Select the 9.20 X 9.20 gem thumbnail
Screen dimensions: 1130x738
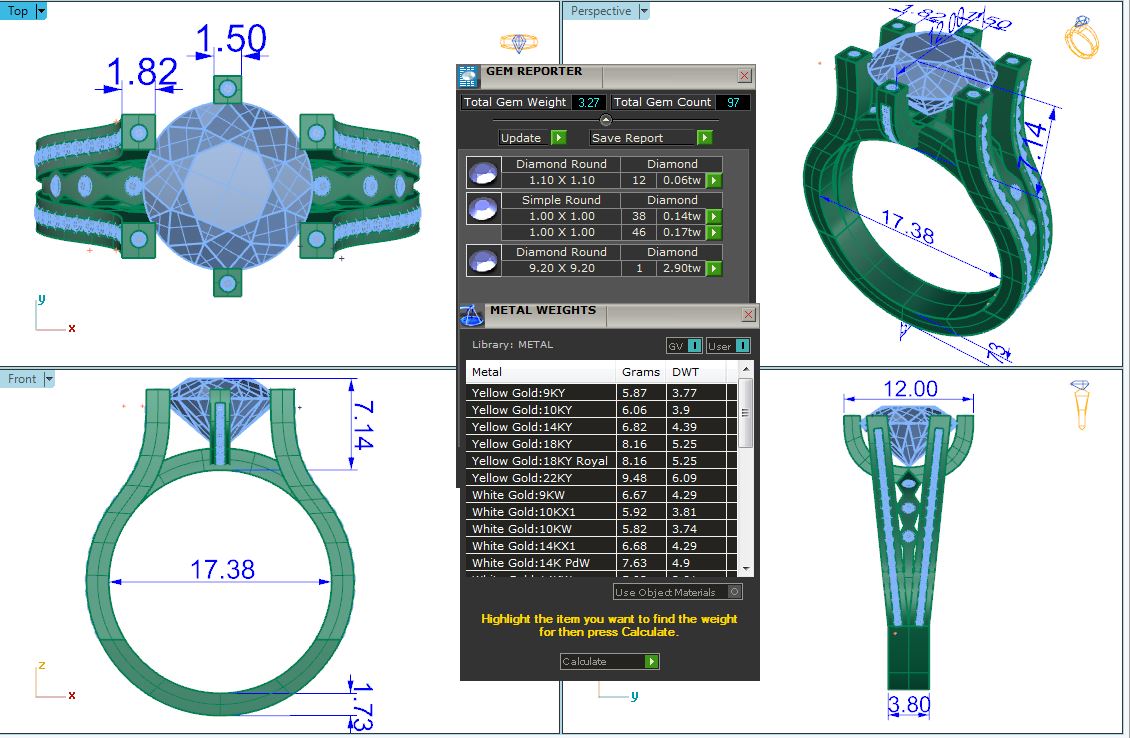point(483,260)
